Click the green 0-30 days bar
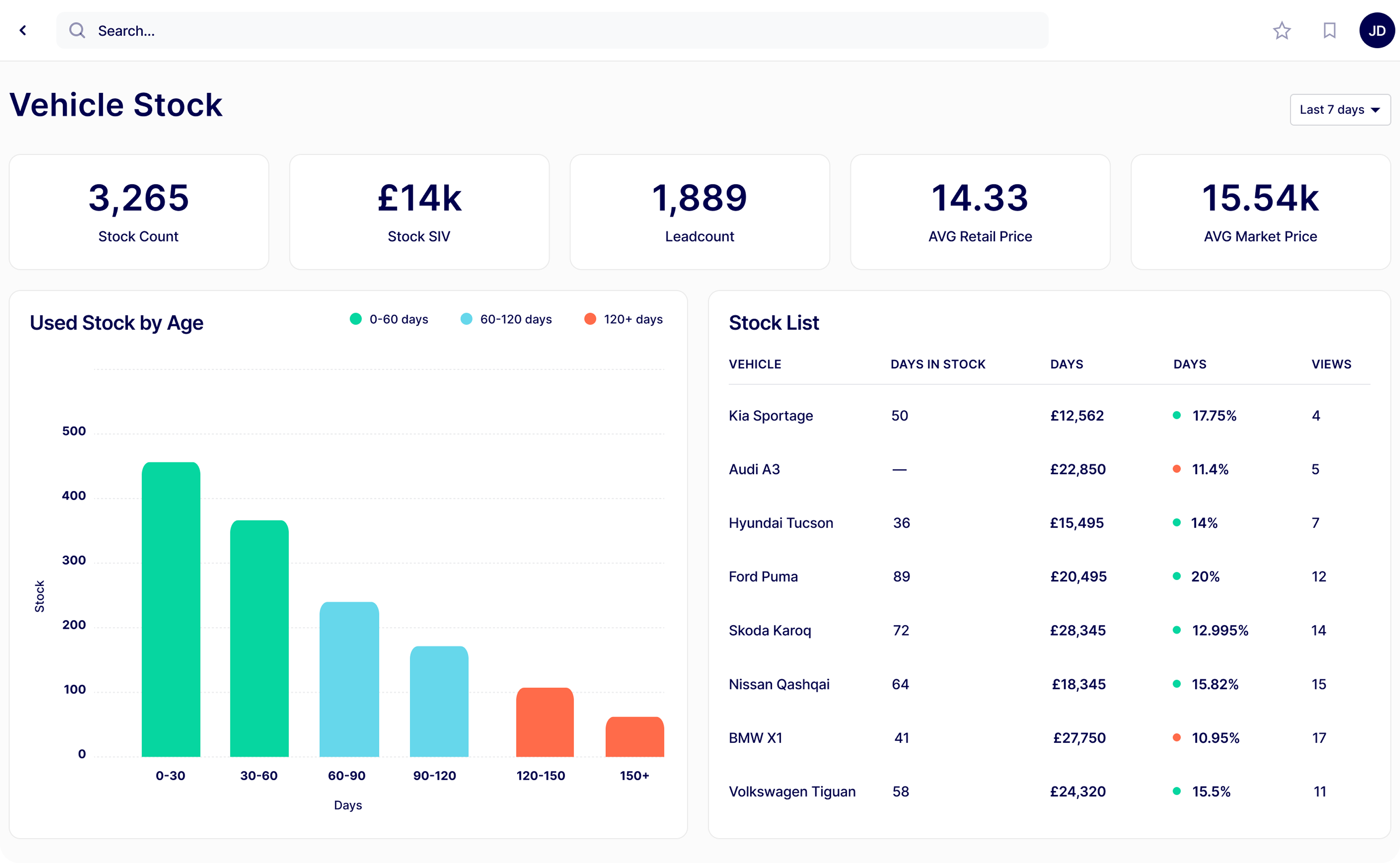1400x863 pixels. pyautogui.click(x=171, y=609)
